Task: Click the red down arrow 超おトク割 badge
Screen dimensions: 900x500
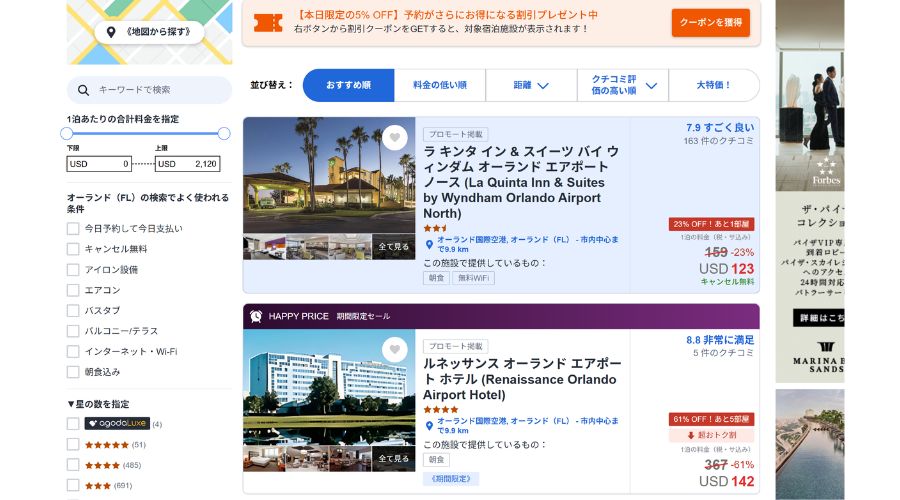Action: click(x=711, y=435)
